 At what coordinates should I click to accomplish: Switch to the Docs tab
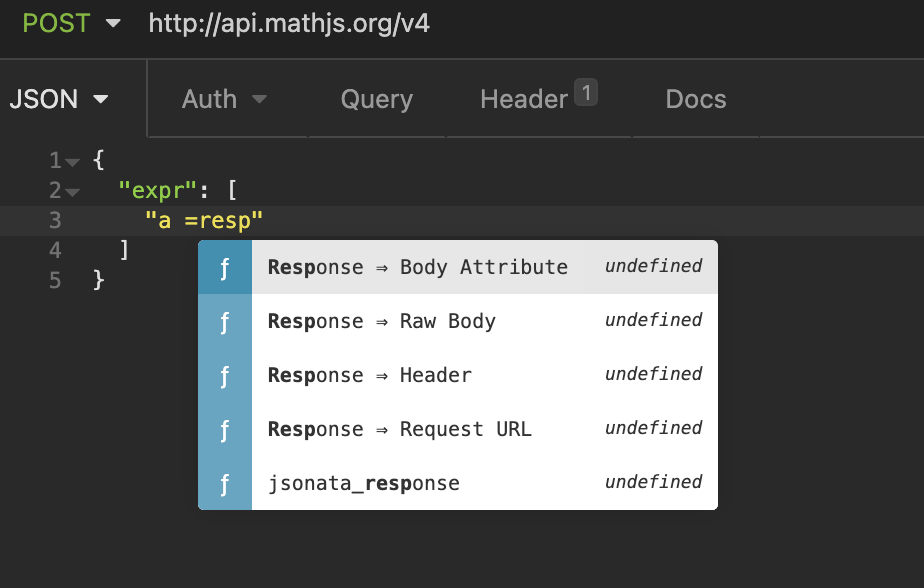[x=695, y=99]
